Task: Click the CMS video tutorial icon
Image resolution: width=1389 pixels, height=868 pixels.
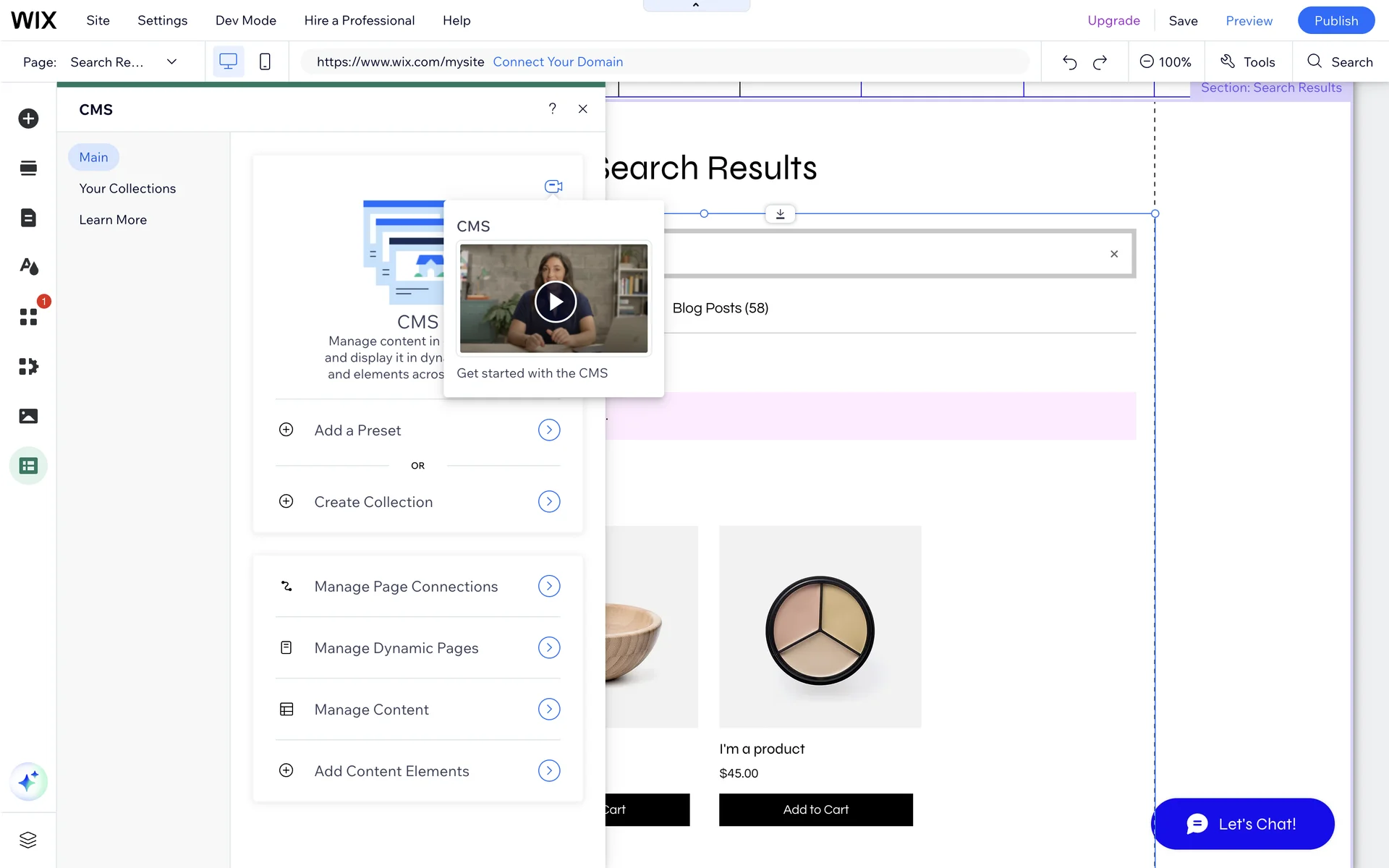Action: click(553, 187)
